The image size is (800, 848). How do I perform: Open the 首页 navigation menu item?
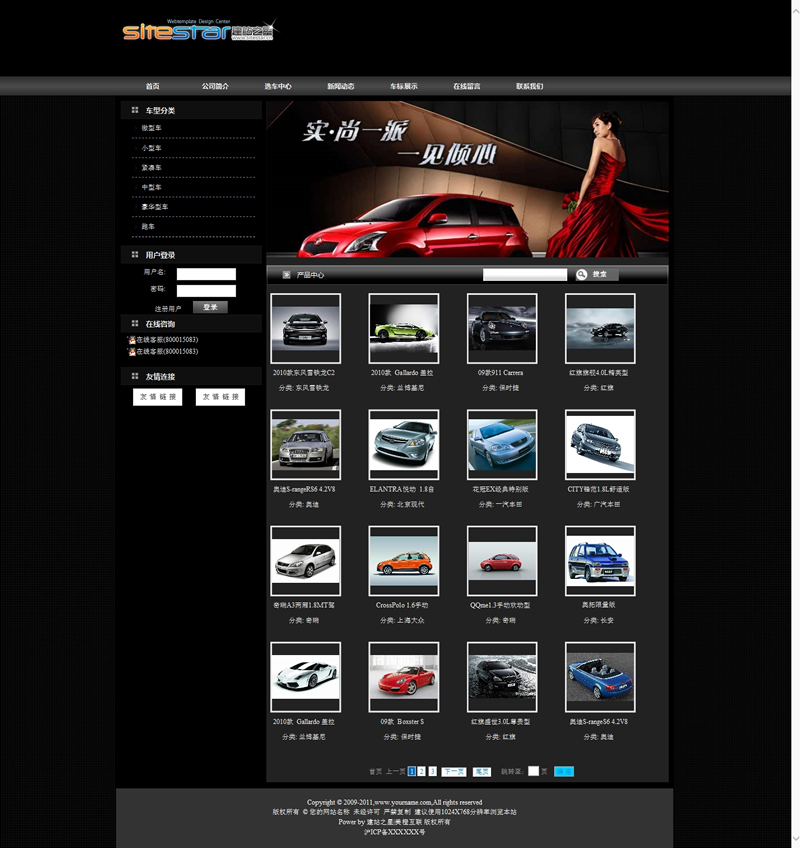[152, 87]
